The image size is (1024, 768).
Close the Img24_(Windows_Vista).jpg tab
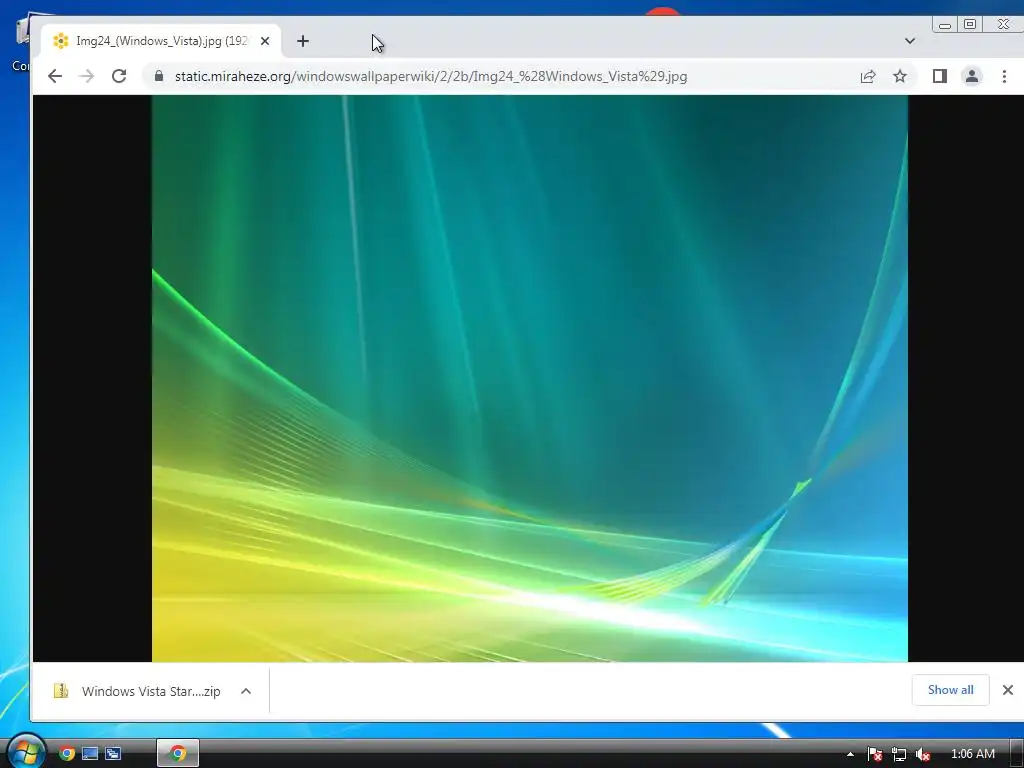tap(264, 41)
